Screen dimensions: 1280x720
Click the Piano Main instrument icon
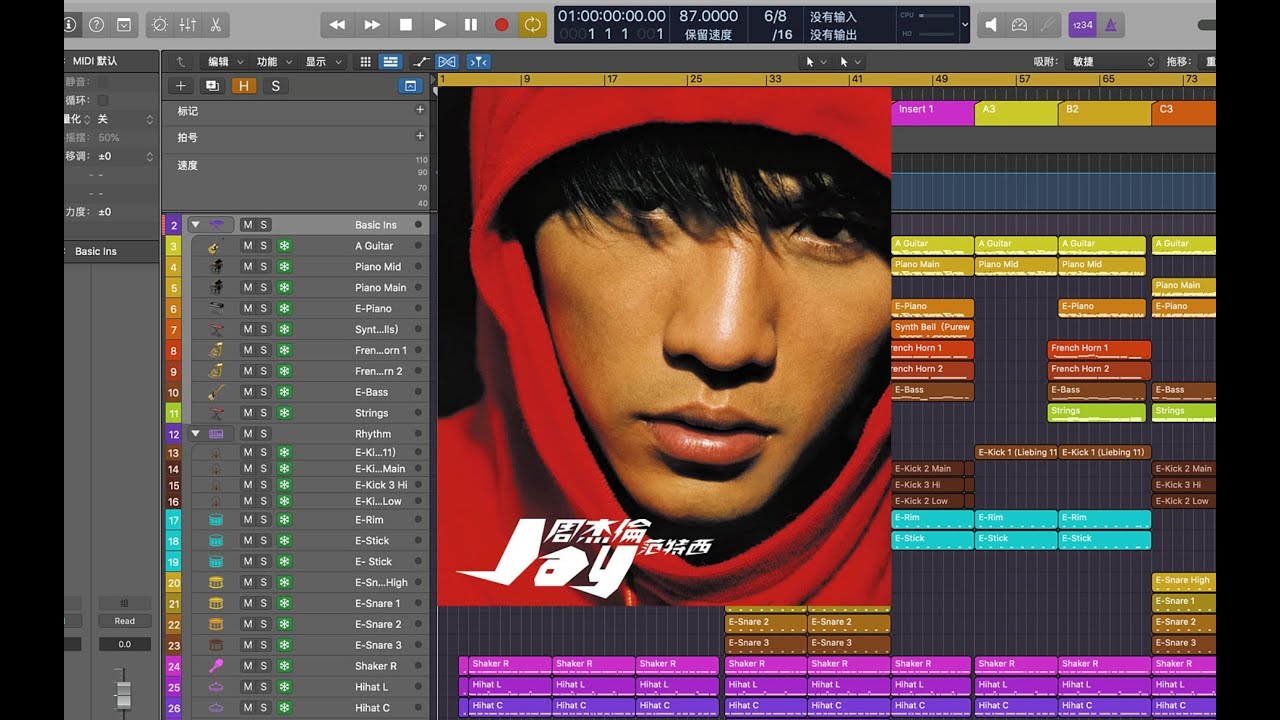[215, 288]
